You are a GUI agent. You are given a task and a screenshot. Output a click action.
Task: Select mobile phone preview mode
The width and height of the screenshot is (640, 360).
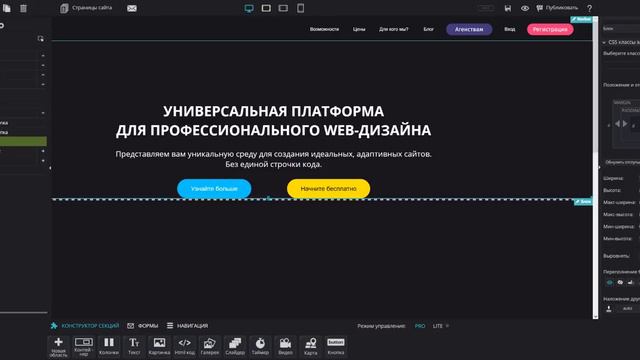click(300, 8)
